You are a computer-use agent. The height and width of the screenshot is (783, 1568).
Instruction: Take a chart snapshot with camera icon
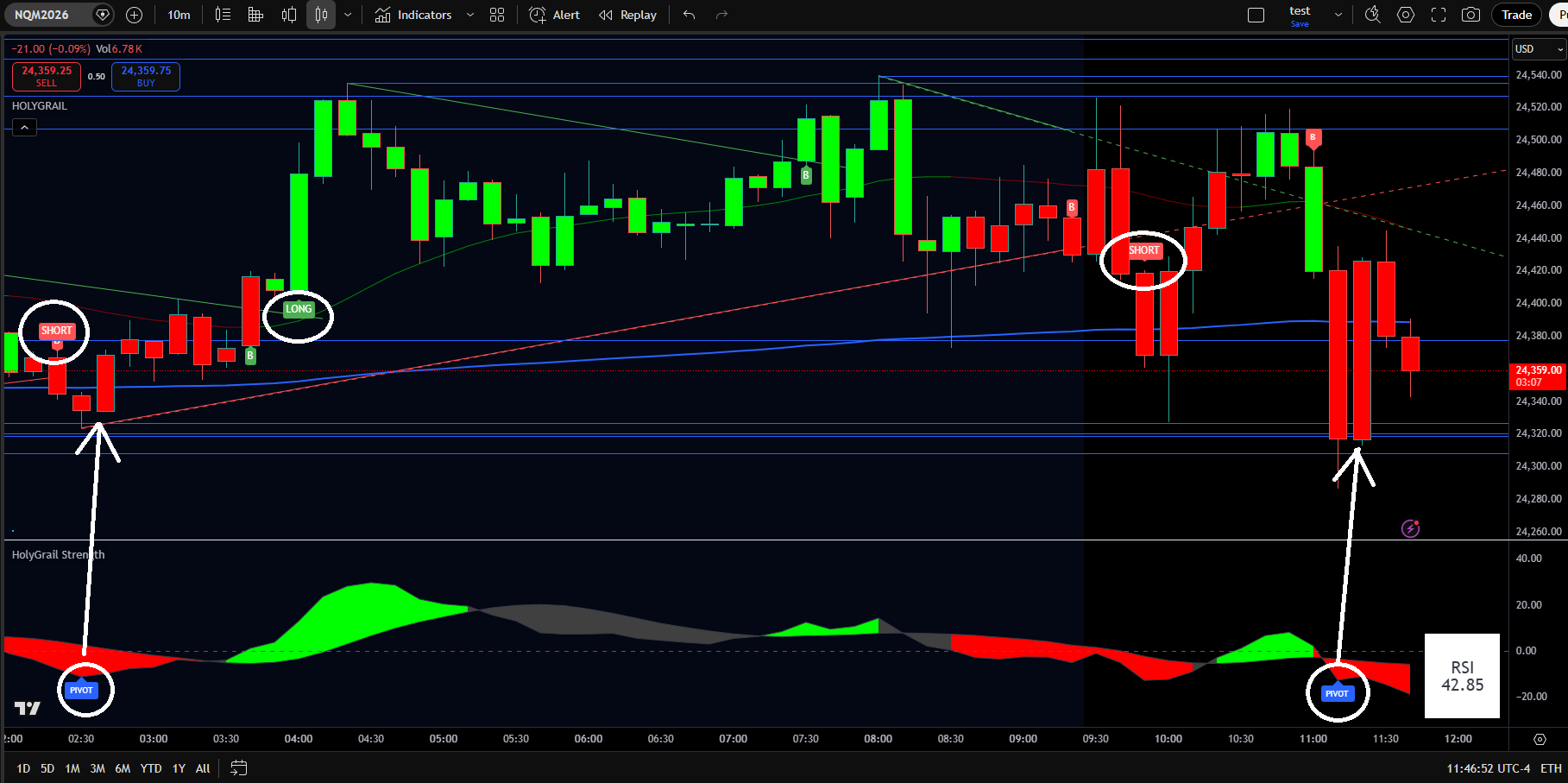pyautogui.click(x=1470, y=15)
